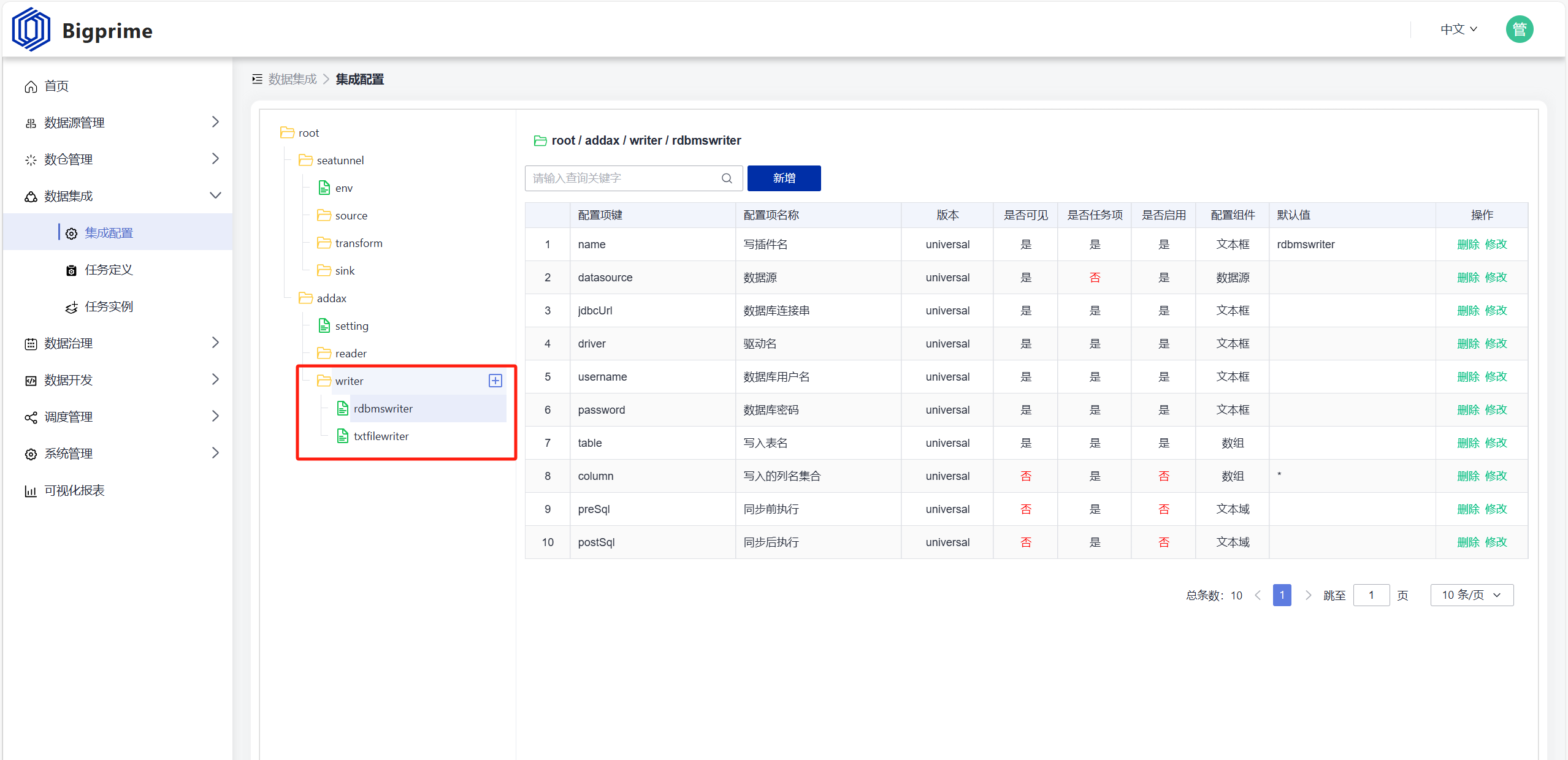
Task: Click the breadcrumb menu collapse icon
Action: (x=258, y=79)
